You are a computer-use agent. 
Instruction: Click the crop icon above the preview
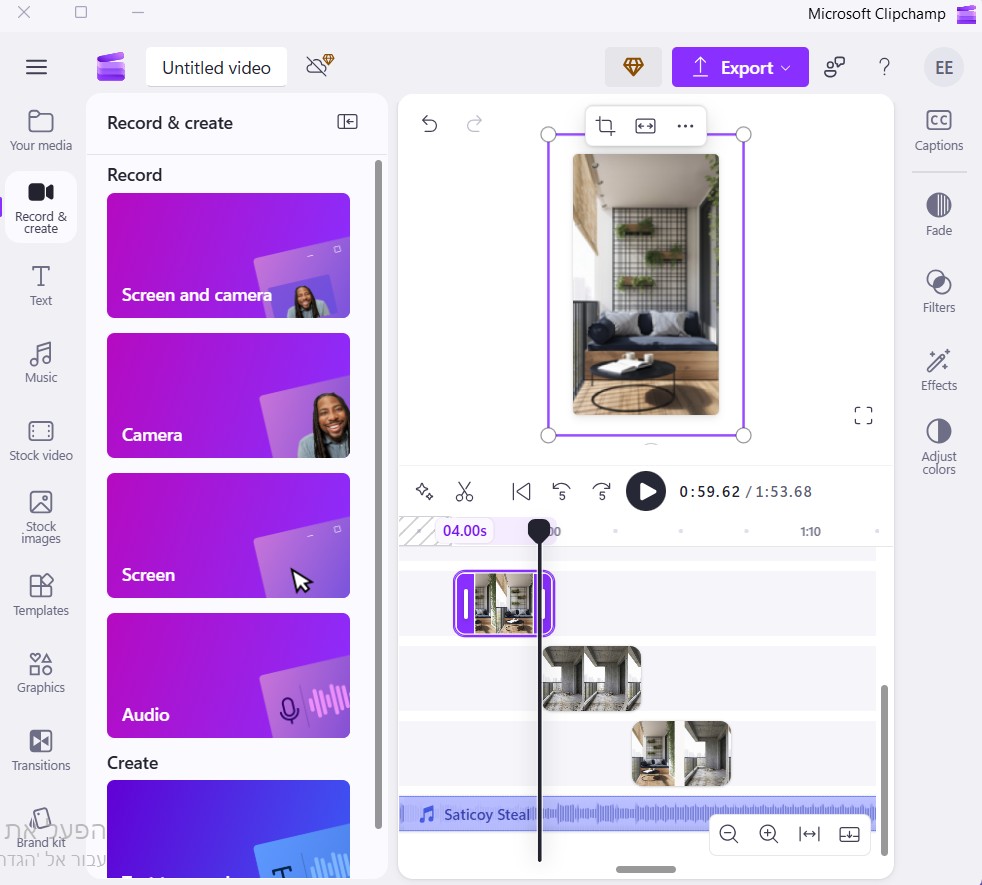pyautogui.click(x=605, y=126)
